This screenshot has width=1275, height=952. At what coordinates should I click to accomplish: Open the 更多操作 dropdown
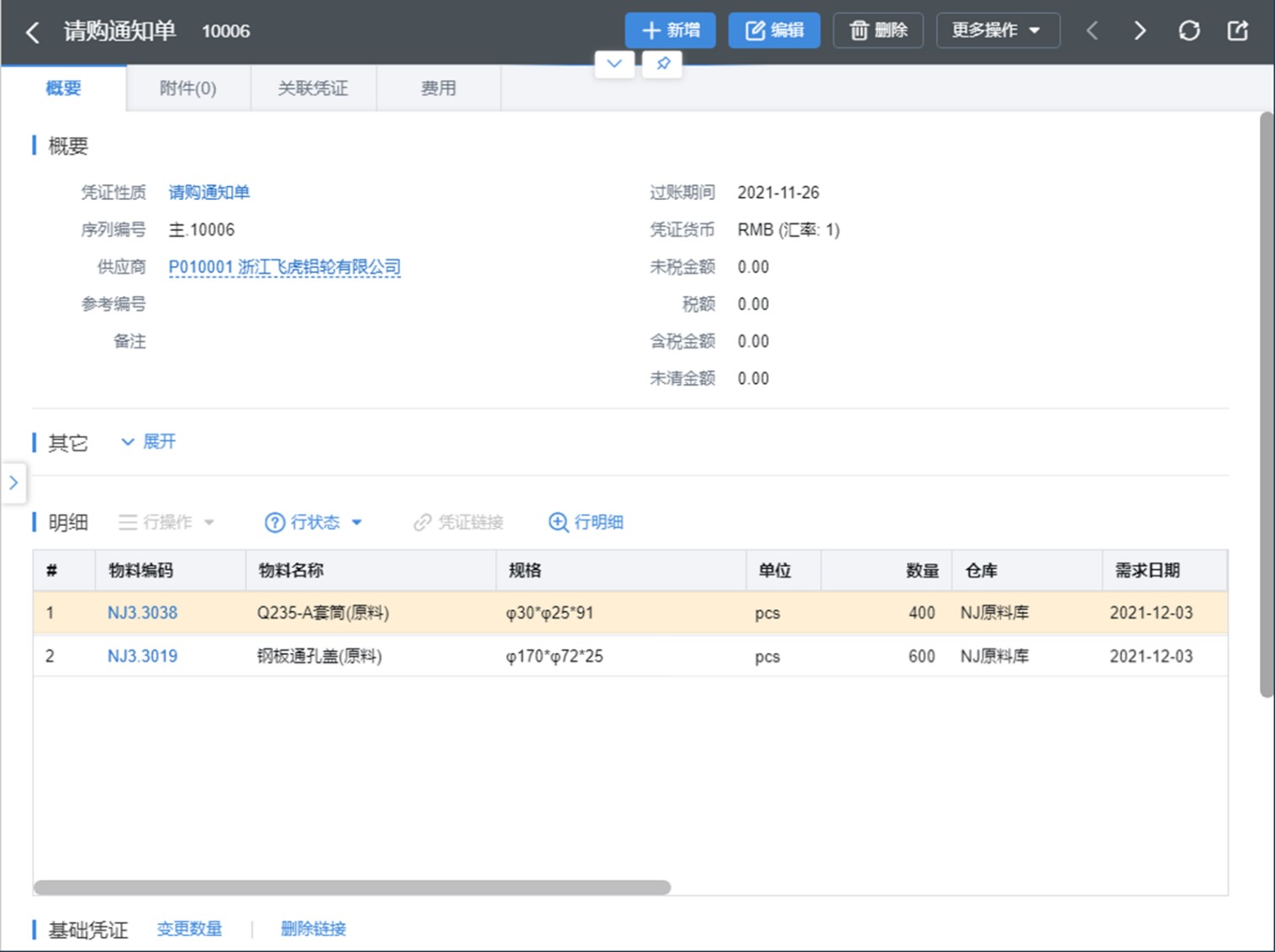997,30
